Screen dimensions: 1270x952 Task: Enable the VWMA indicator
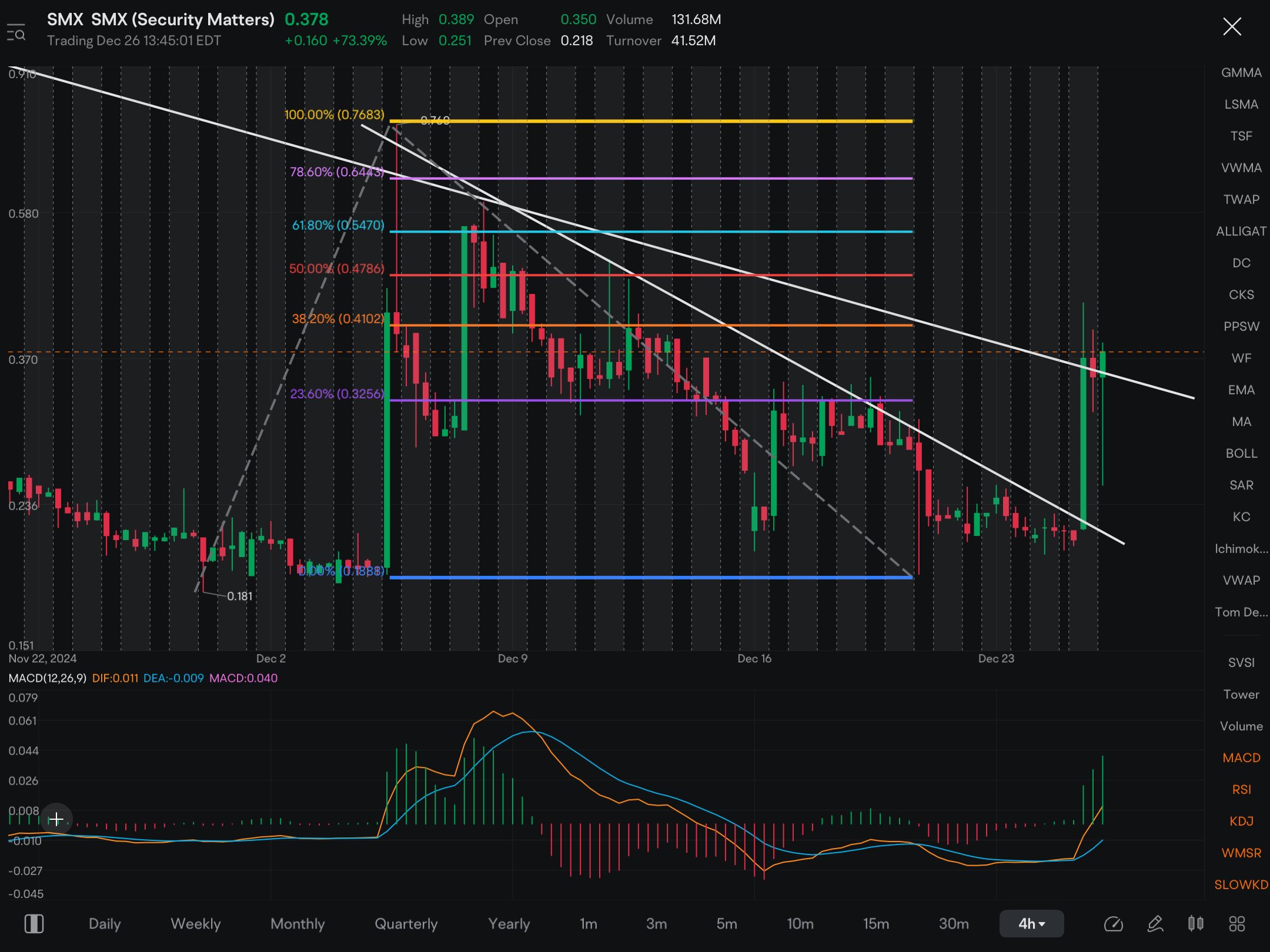point(1241,167)
